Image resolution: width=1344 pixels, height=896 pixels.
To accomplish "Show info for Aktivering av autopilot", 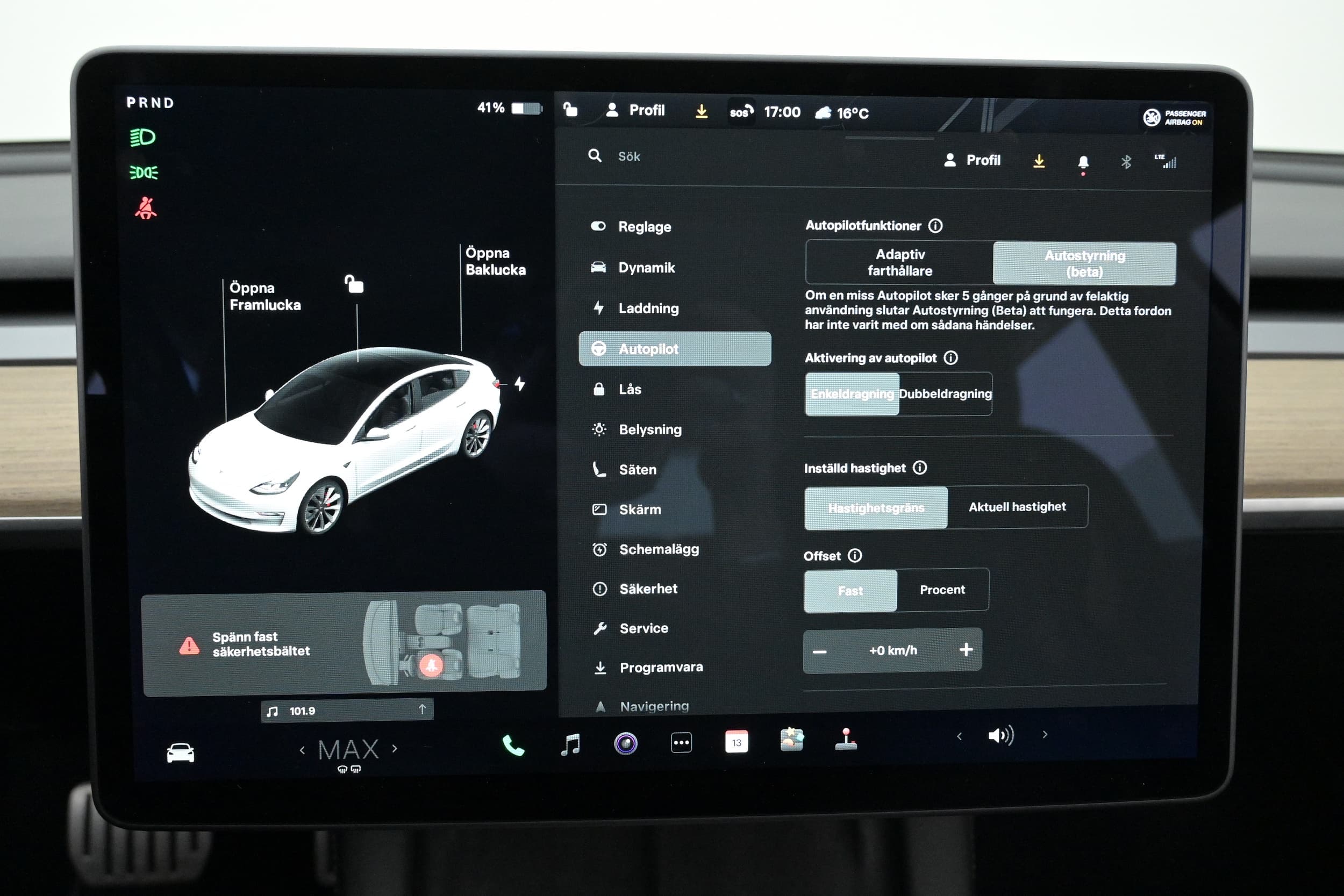I will (951, 358).
